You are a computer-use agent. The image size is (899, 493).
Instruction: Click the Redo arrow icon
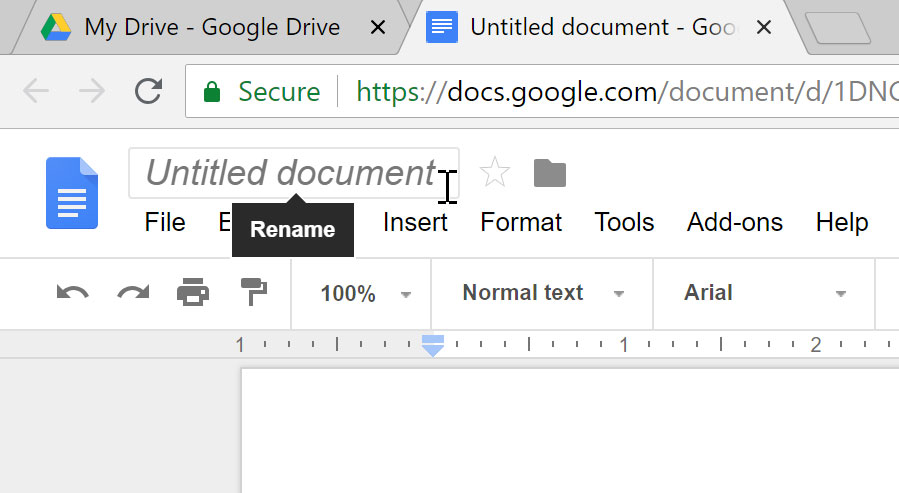point(132,293)
